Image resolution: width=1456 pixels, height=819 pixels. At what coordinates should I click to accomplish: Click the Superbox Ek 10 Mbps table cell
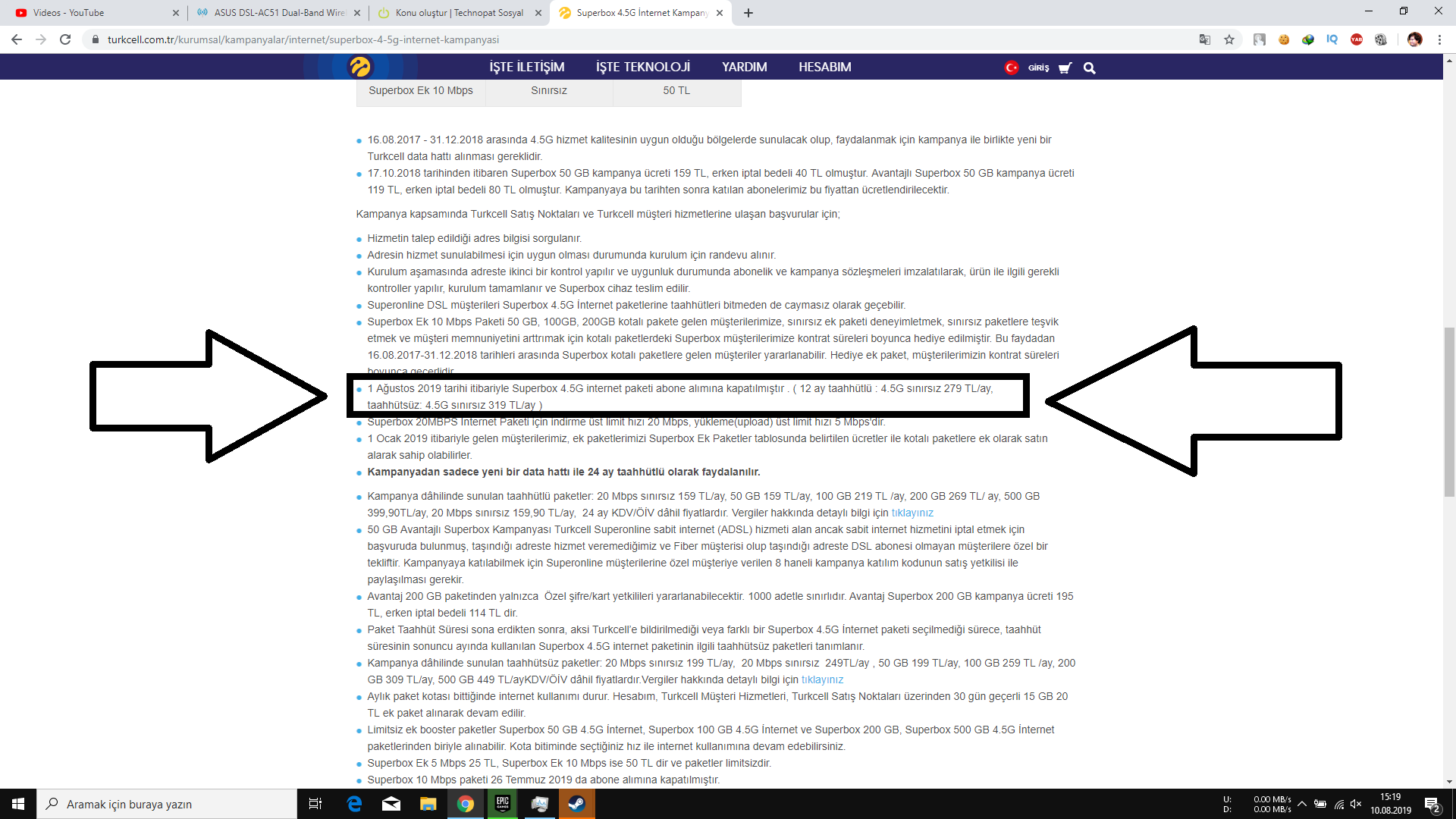click(421, 90)
